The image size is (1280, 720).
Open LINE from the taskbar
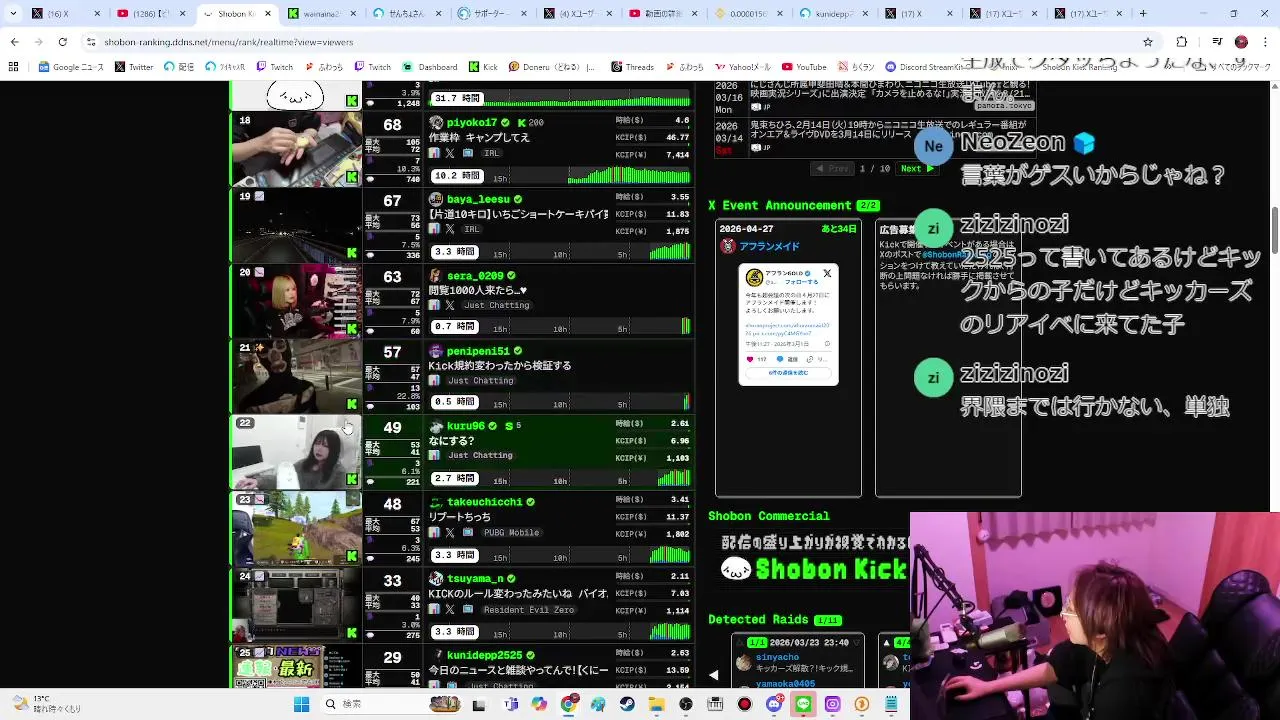(803, 704)
